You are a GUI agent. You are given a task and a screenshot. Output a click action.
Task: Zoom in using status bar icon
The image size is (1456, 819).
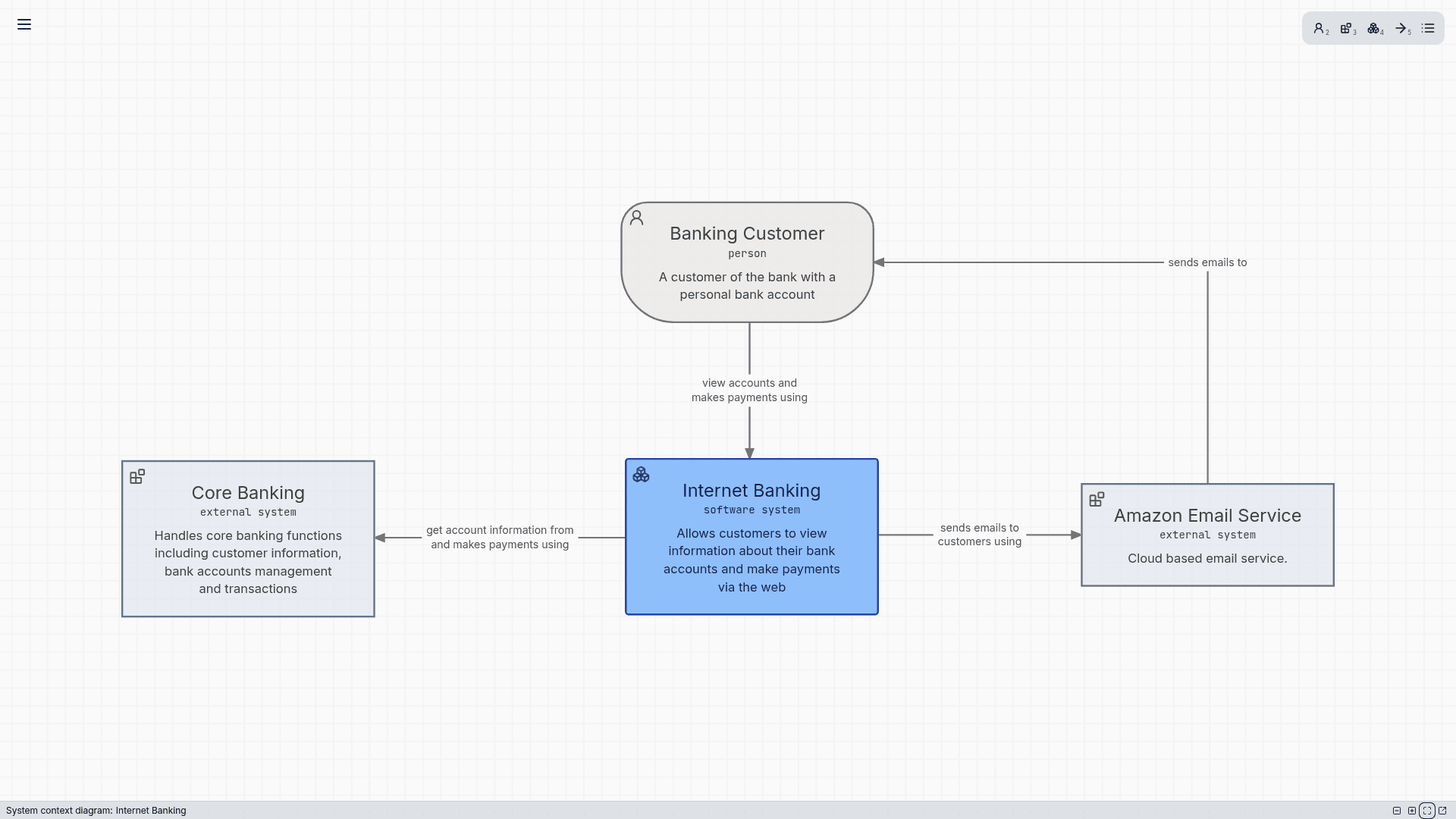[x=1412, y=811]
